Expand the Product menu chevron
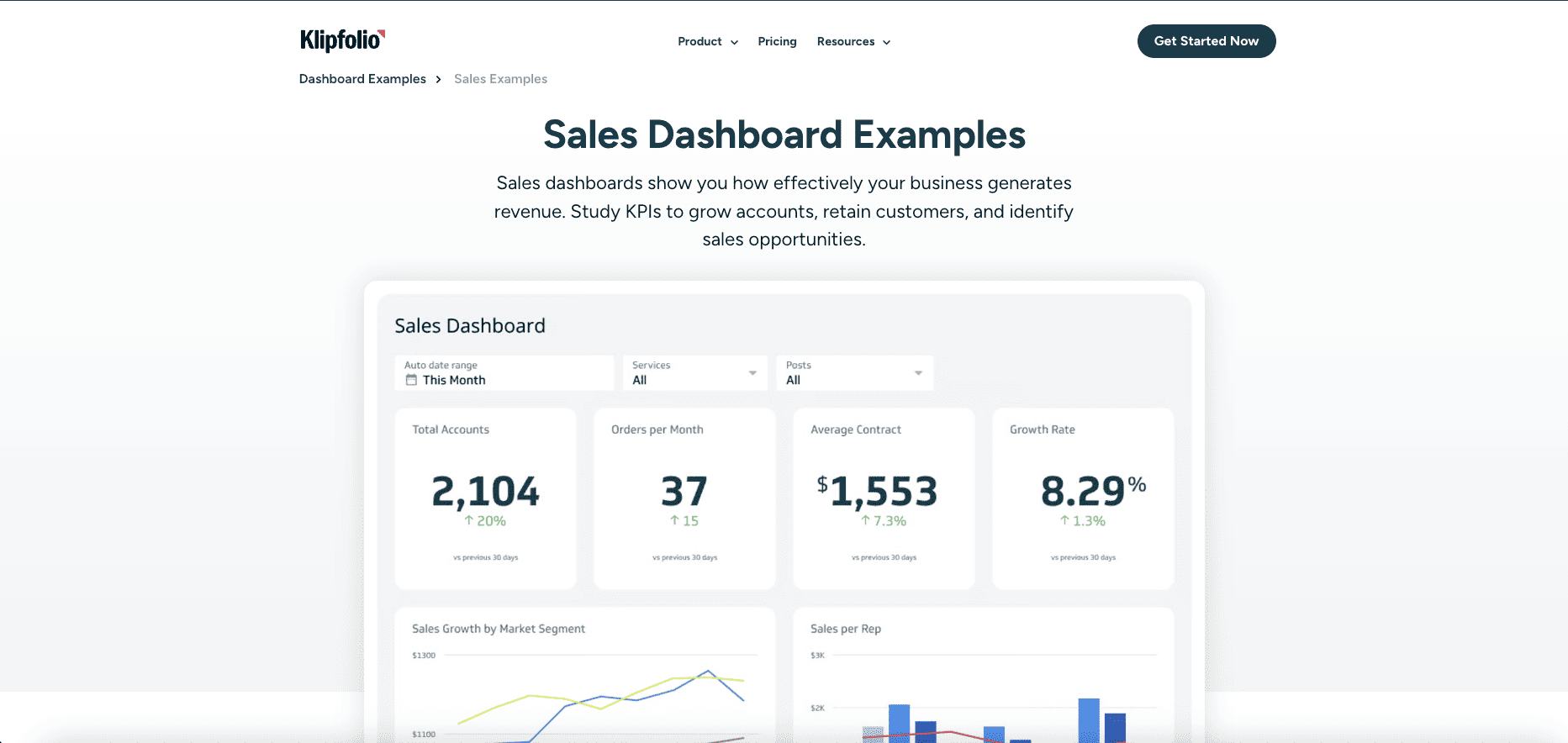 [x=734, y=42]
